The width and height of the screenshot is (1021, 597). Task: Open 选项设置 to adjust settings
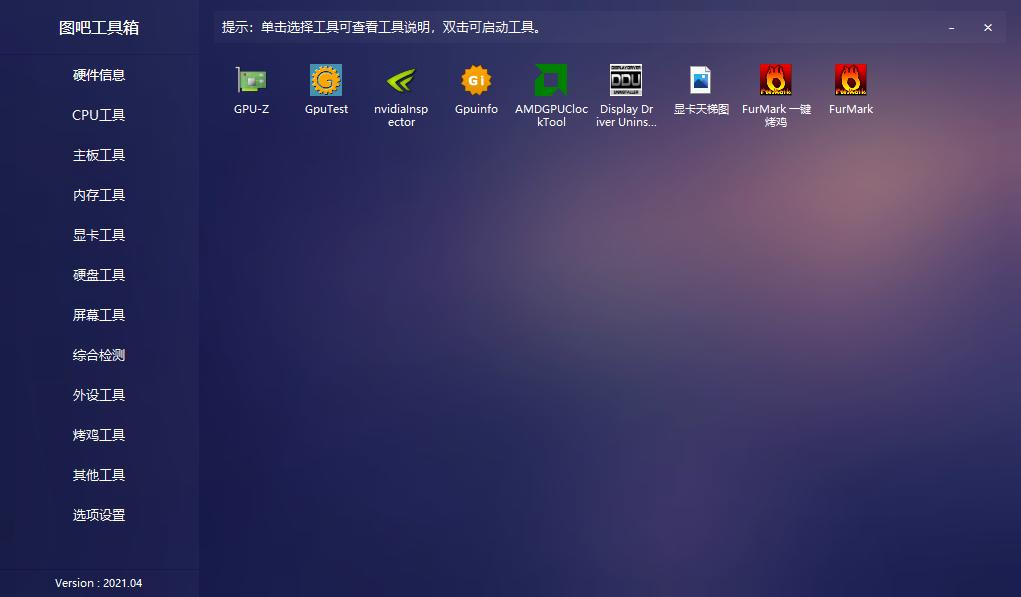(x=99, y=515)
